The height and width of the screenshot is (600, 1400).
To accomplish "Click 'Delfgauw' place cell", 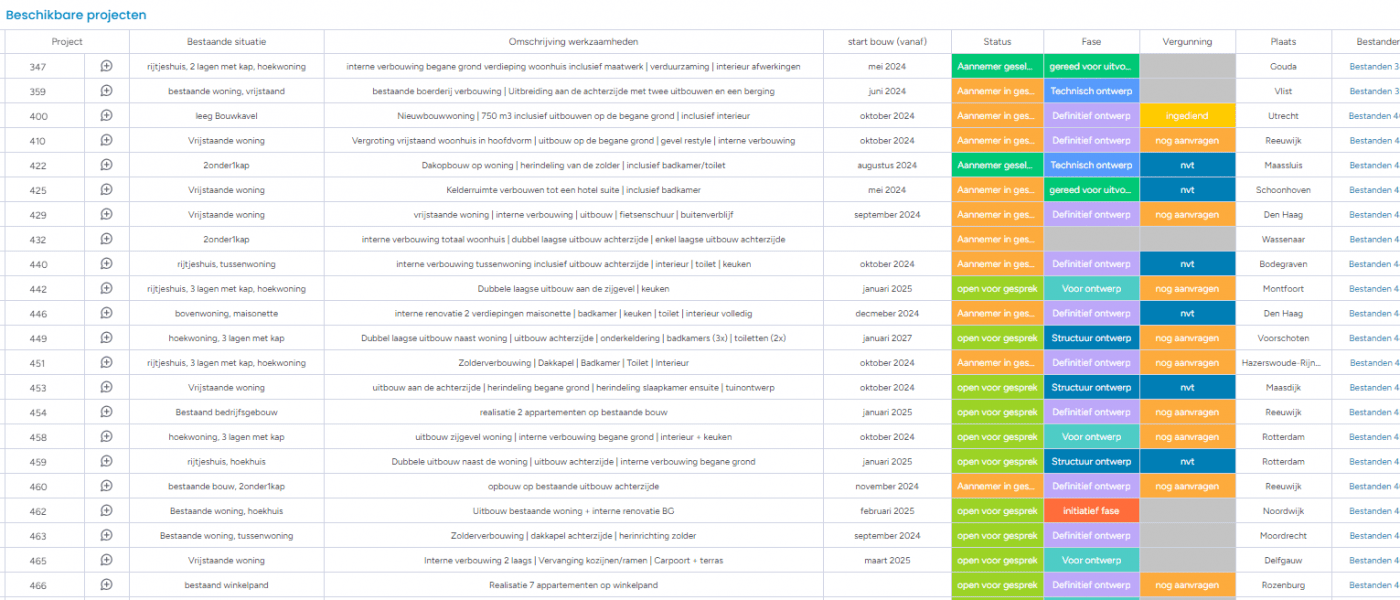I will [x=1283, y=560].
